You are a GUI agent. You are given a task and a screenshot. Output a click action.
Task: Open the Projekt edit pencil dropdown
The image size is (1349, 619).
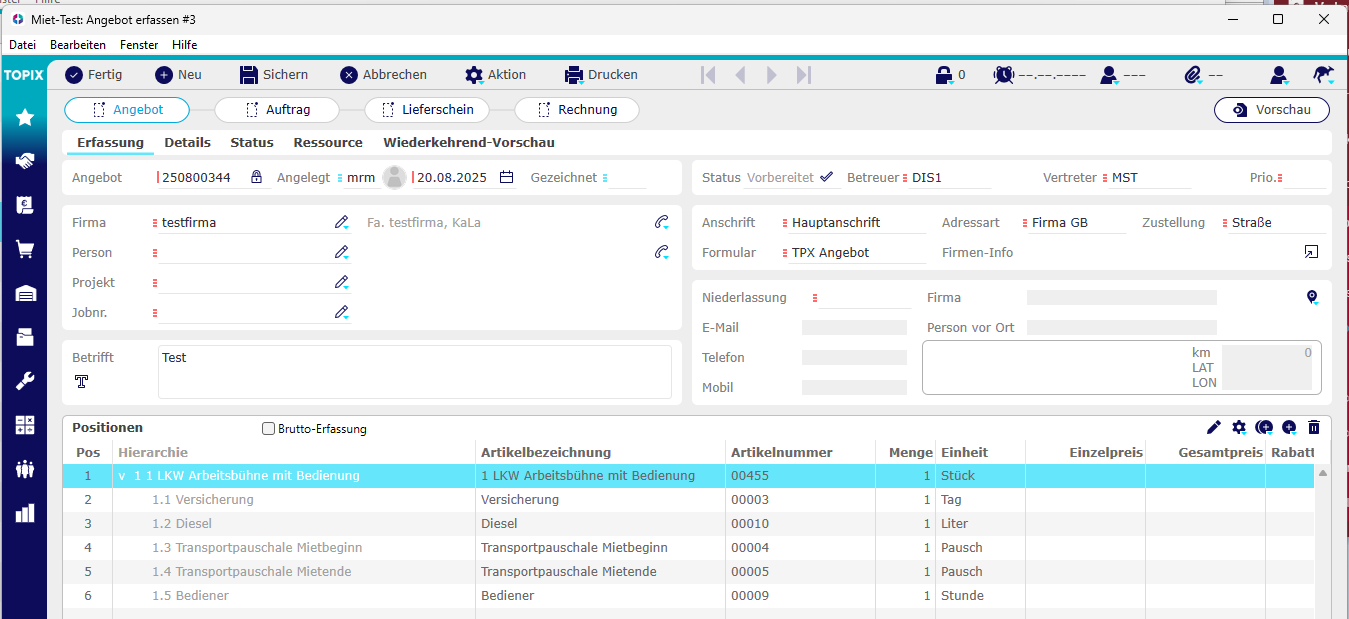tap(343, 283)
